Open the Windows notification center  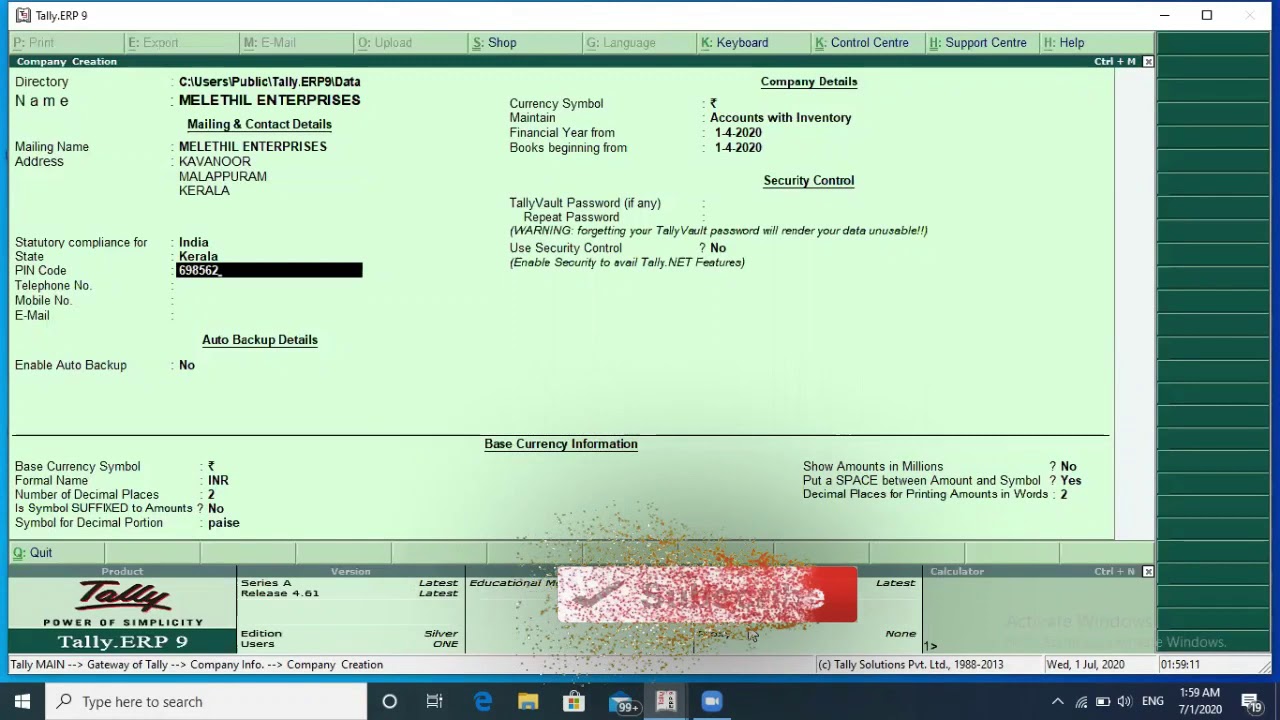1251,702
